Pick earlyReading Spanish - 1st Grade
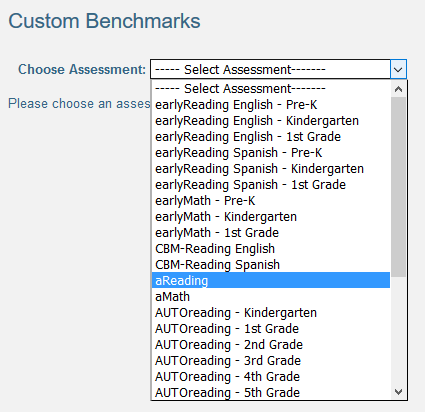This screenshot has width=425, height=412. tap(271, 185)
